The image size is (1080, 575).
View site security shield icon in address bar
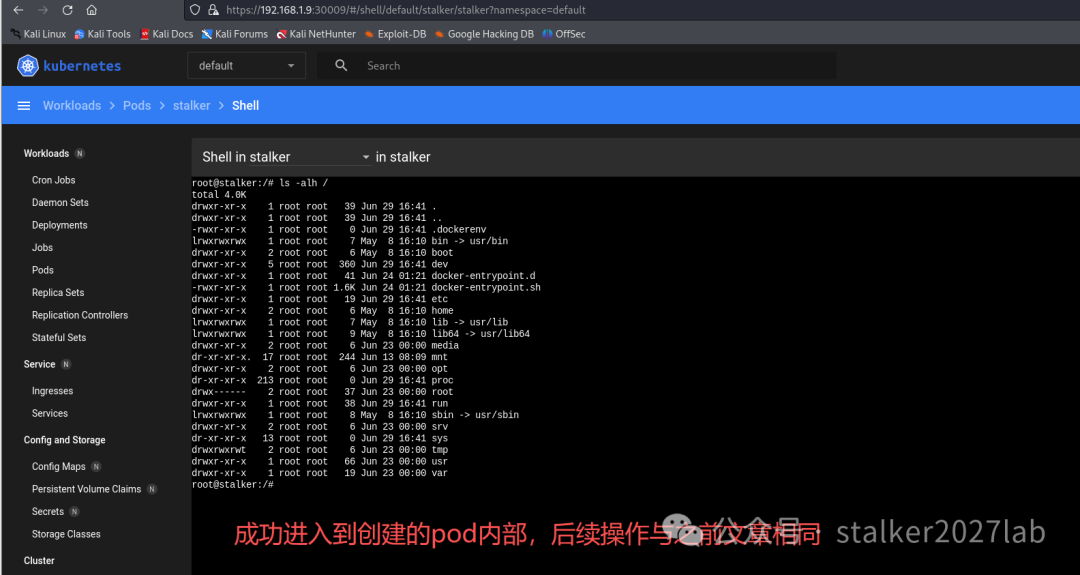pyautogui.click(x=195, y=10)
